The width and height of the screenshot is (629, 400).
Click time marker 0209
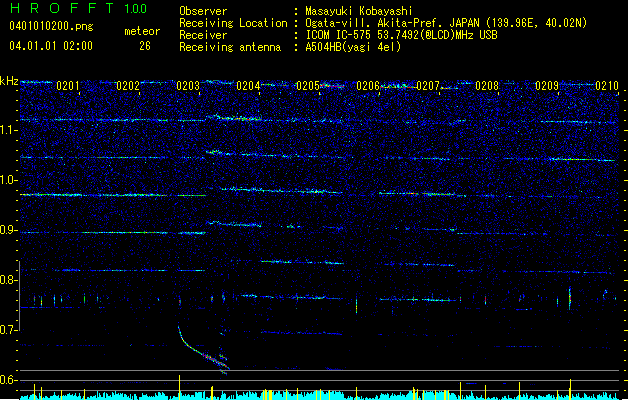[x=547, y=86]
